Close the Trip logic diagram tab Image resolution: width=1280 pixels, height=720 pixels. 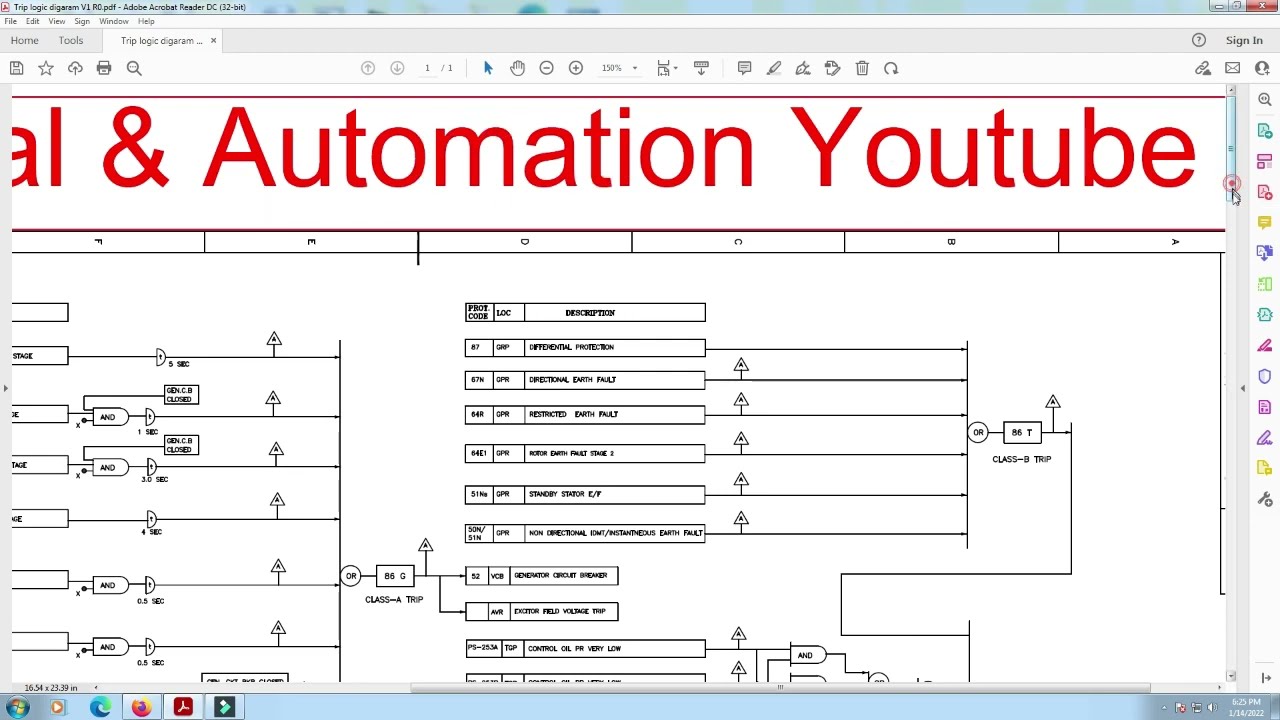tap(213, 41)
